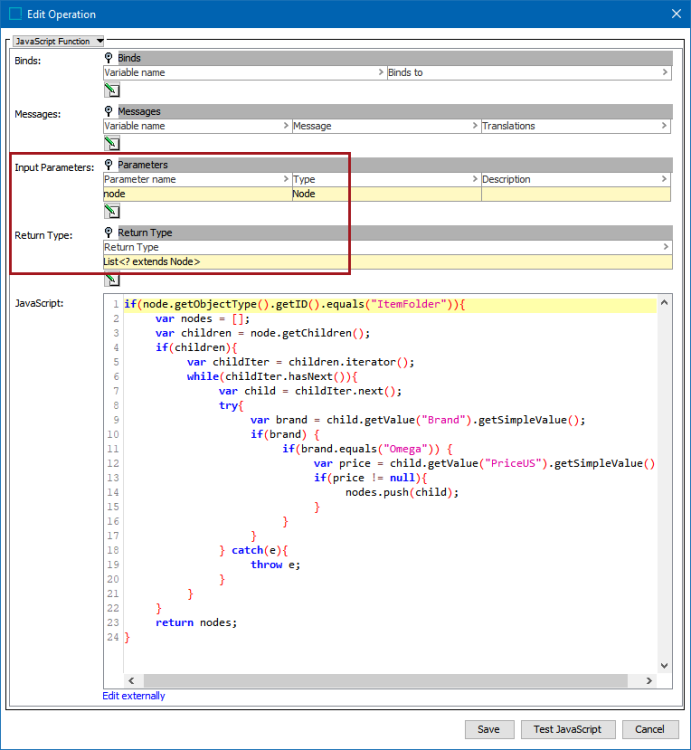Select the 'List<? extends Node>' return type row
The height and width of the screenshot is (750, 691).
click(x=387, y=262)
